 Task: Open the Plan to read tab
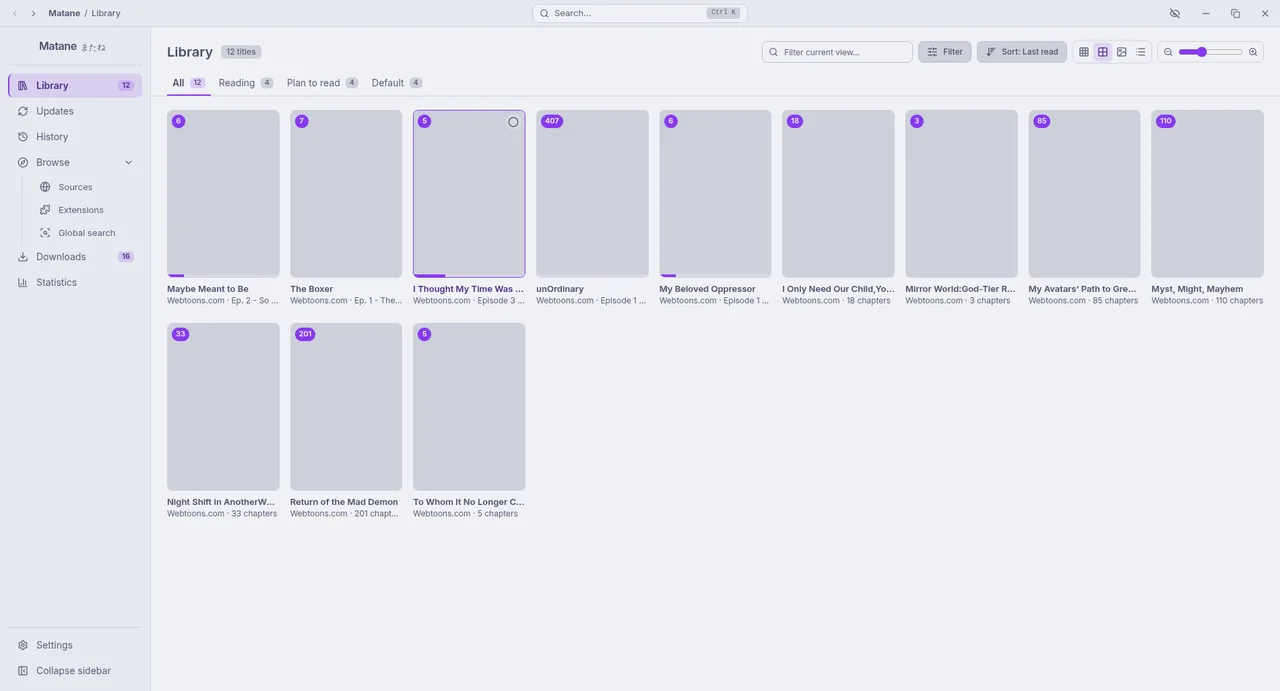point(322,83)
